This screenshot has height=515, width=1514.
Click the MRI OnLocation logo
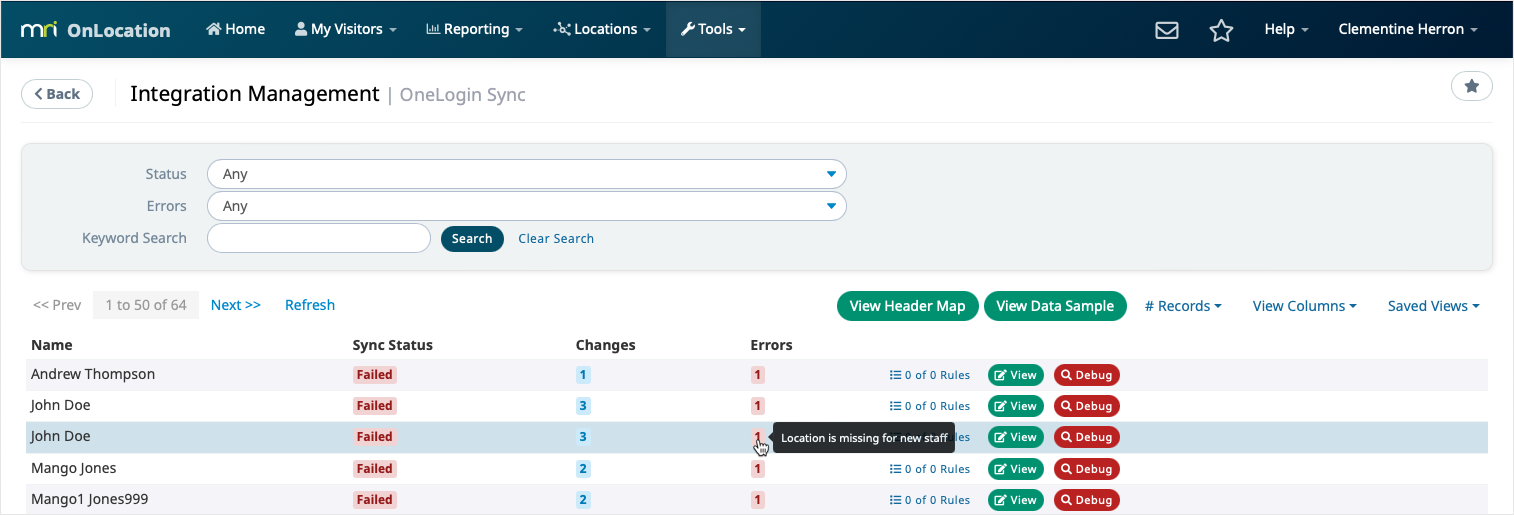pyautogui.click(x=96, y=30)
